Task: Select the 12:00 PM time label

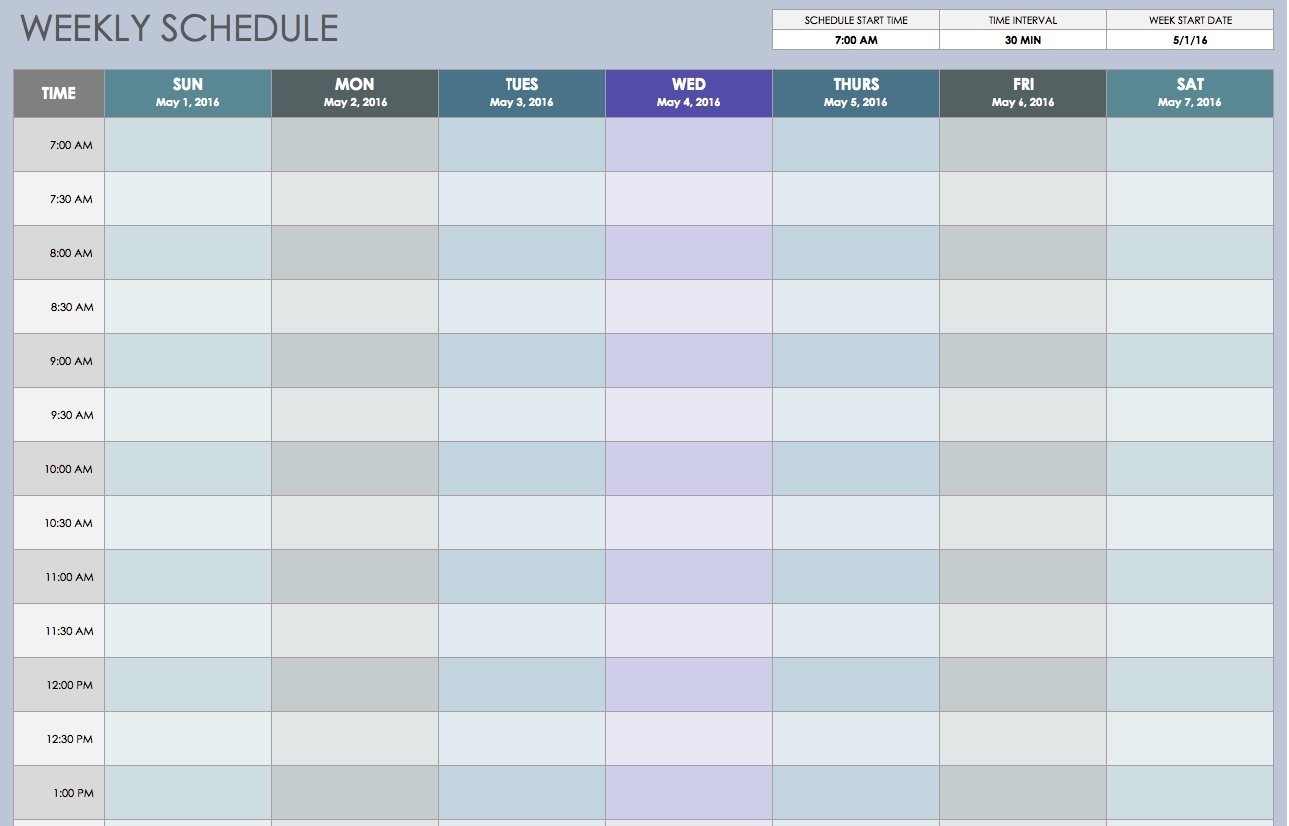Action: (x=68, y=685)
